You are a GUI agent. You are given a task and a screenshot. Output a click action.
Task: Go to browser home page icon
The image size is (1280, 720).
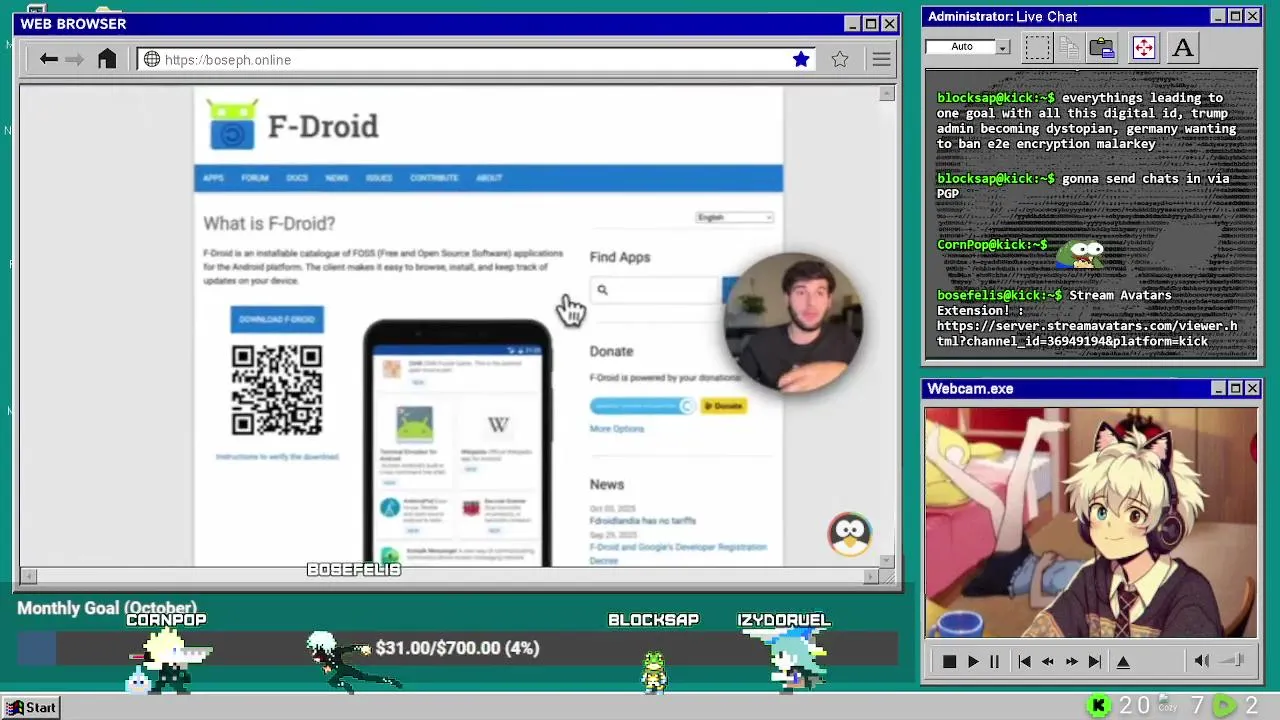pos(107,59)
